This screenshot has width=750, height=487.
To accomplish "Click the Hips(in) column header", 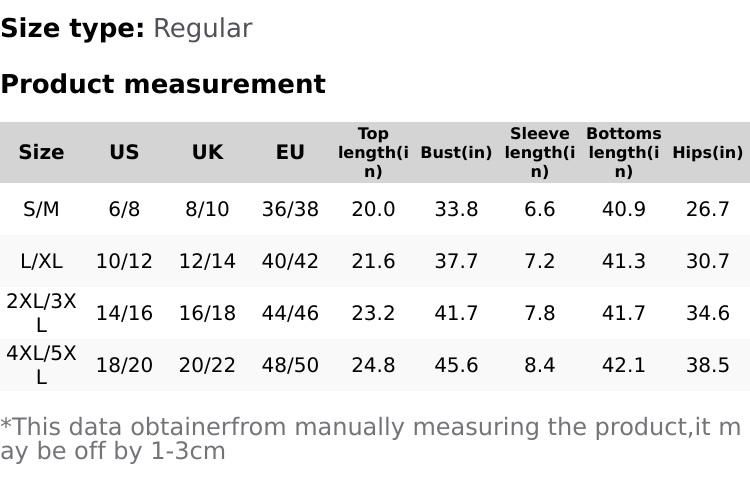I will pos(707,153).
